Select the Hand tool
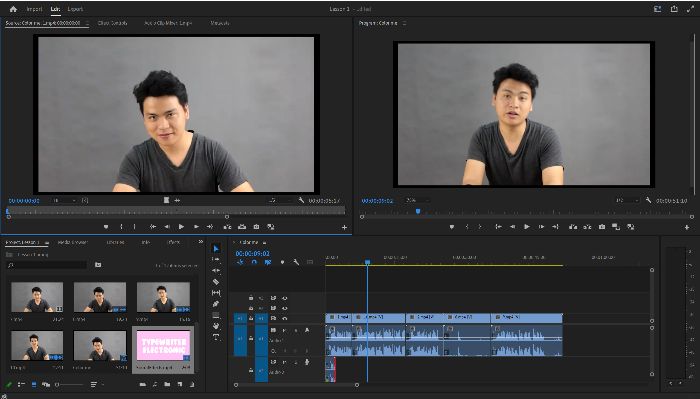Screen dimensions: 700x399 [x=216, y=326]
